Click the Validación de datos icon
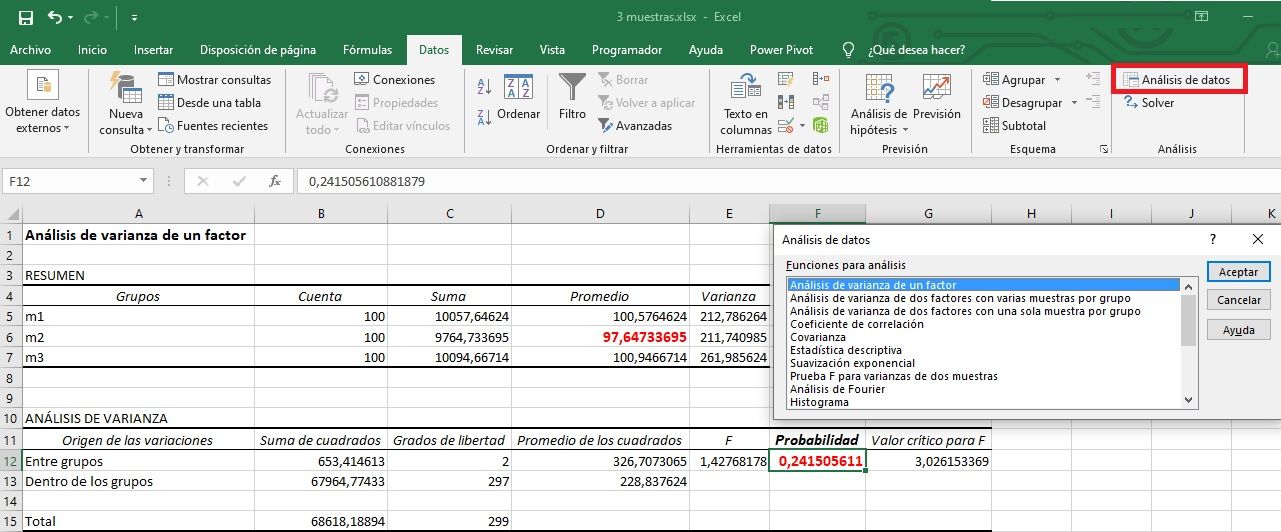Viewport: 1281px width, 532px height. [x=785, y=126]
